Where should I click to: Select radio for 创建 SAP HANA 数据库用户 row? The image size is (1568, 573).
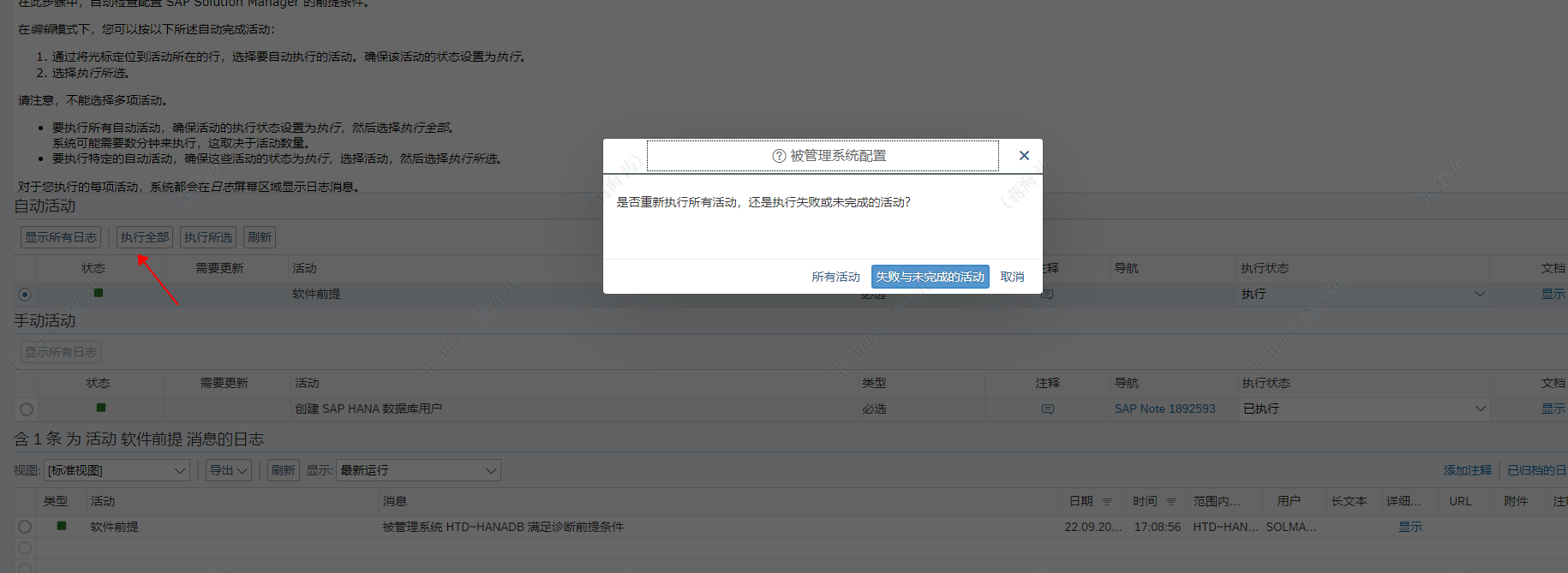pyautogui.click(x=27, y=409)
